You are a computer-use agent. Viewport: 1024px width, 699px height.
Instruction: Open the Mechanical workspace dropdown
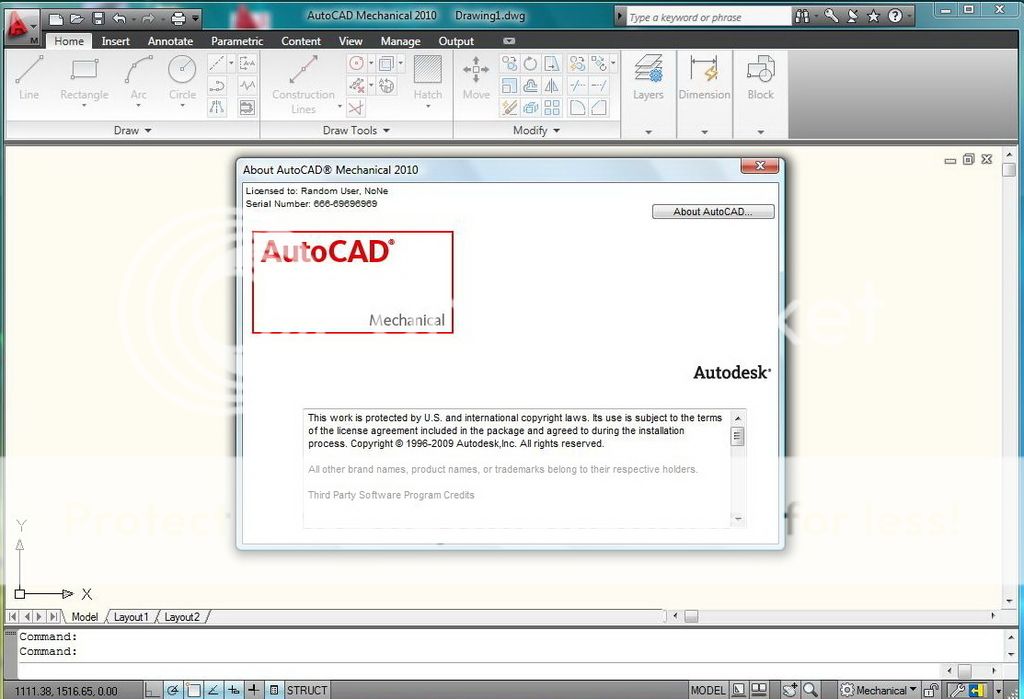click(880, 690)
